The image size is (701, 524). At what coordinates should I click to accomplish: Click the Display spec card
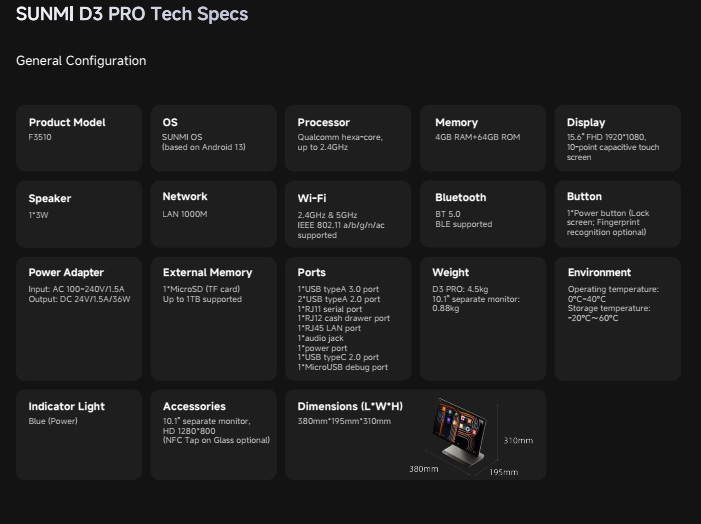pos(617,138)
